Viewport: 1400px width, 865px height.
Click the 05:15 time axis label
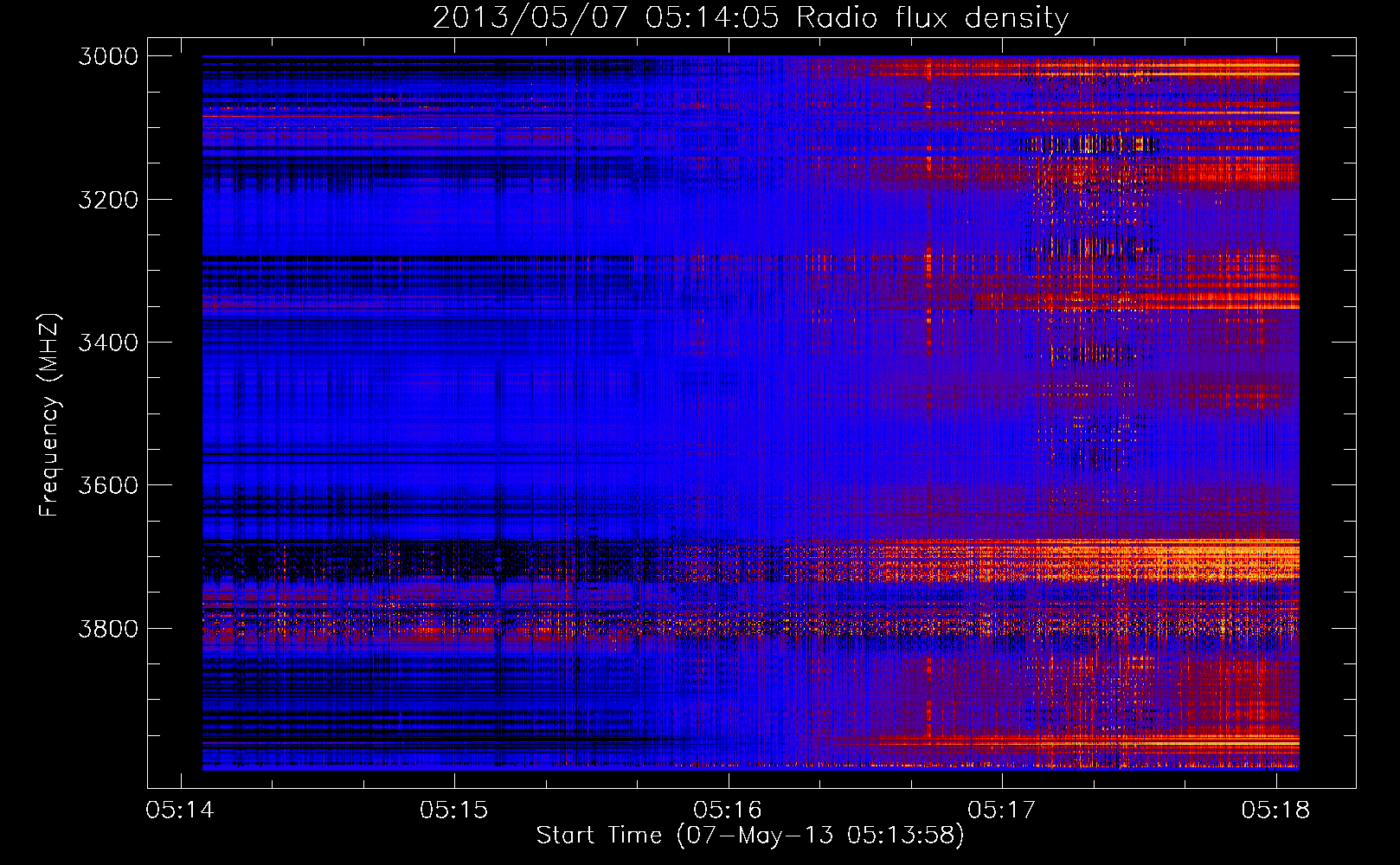453,811
